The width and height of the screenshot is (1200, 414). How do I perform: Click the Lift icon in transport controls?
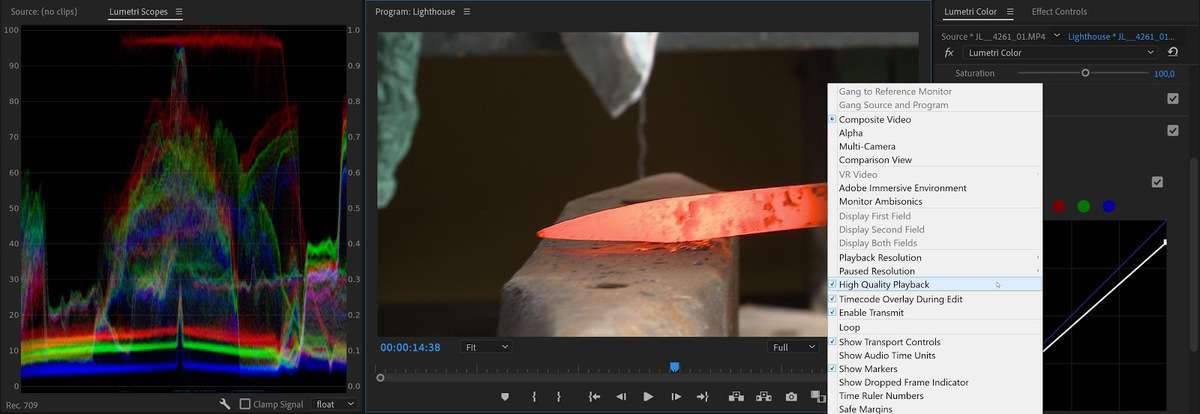tap(736, 397)
